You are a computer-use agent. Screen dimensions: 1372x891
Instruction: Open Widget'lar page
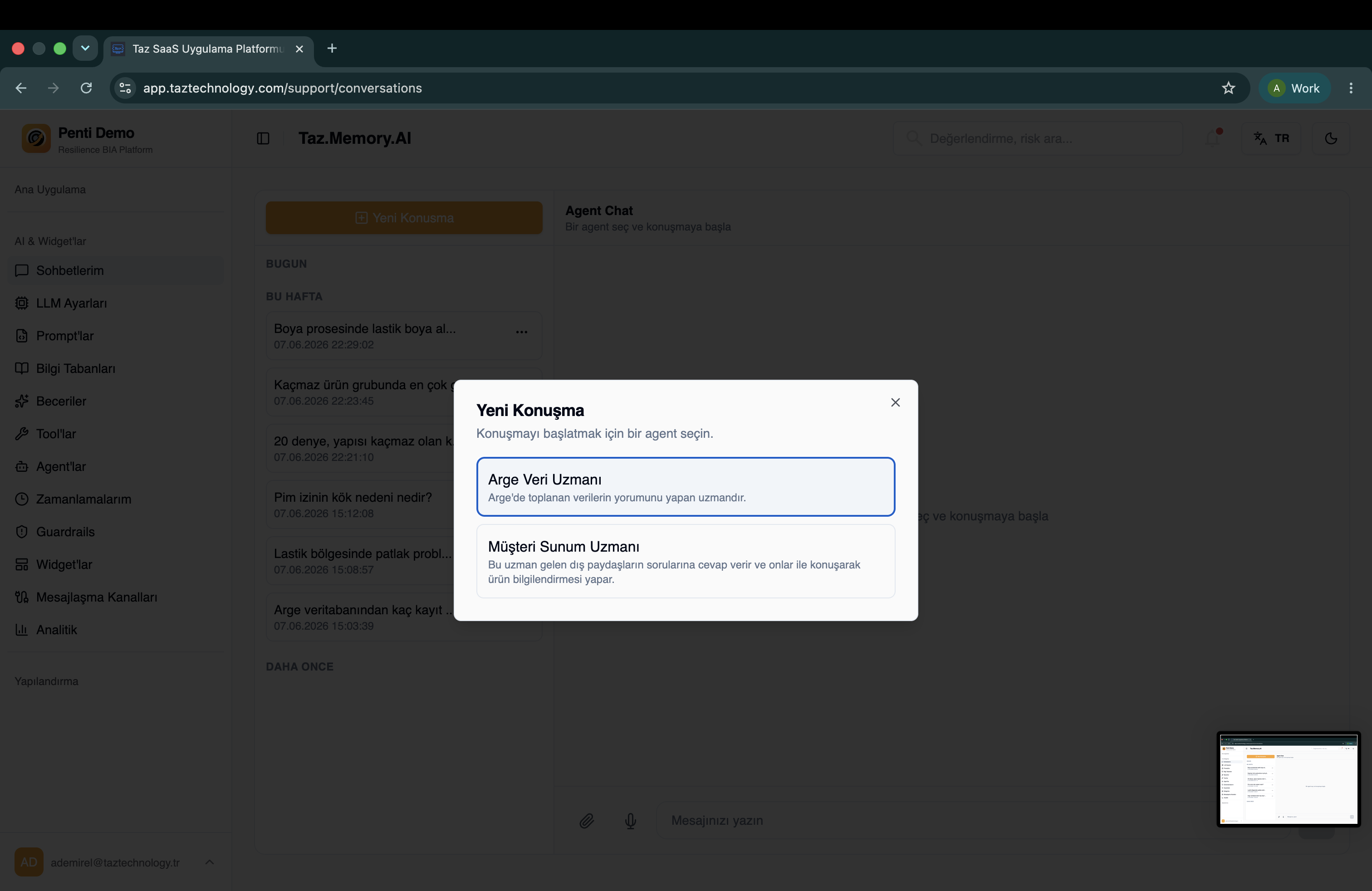pyautogui.click(x=115, y=564)
